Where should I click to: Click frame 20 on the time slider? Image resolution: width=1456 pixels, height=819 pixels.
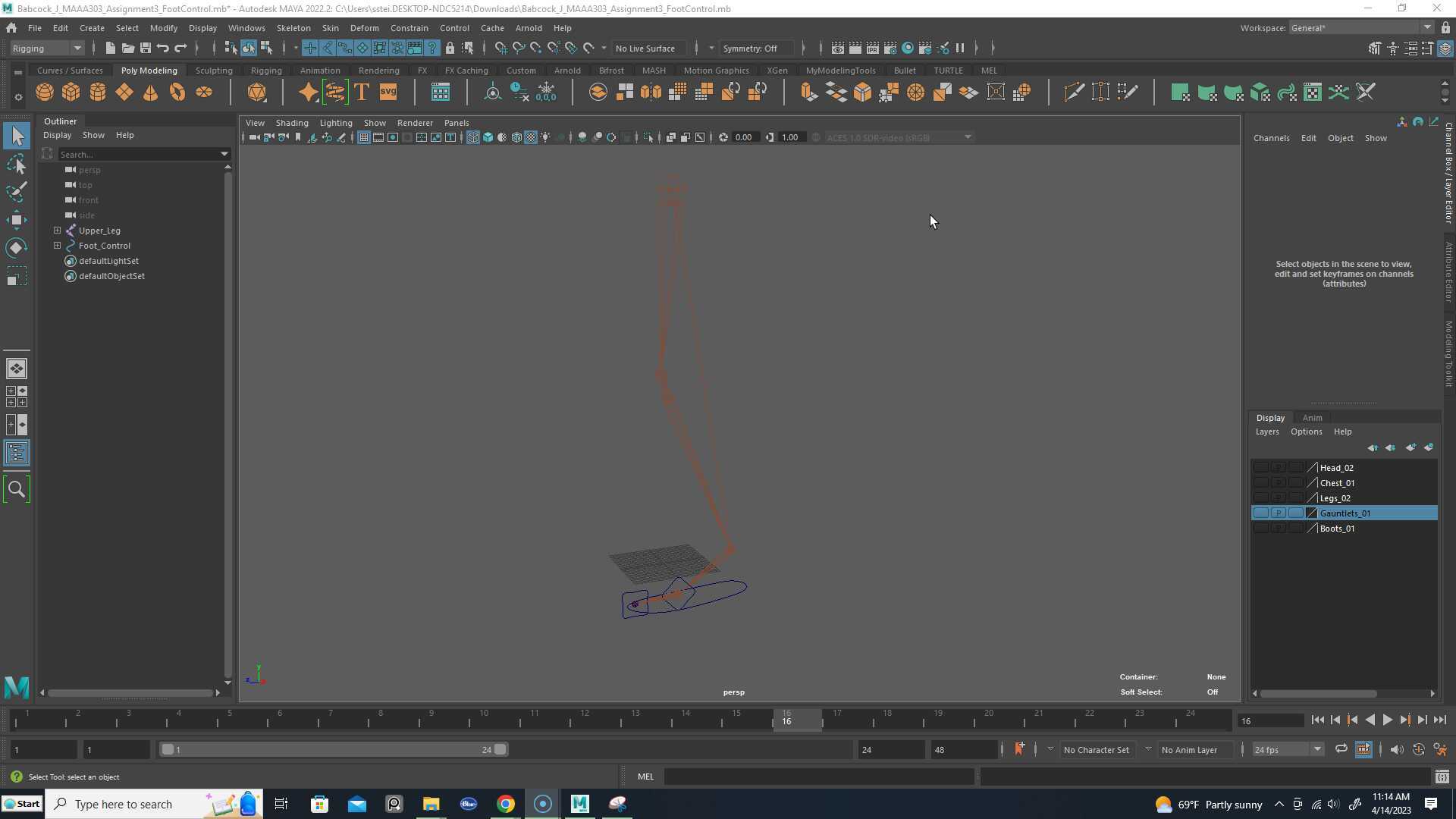(x=989, y=721)
